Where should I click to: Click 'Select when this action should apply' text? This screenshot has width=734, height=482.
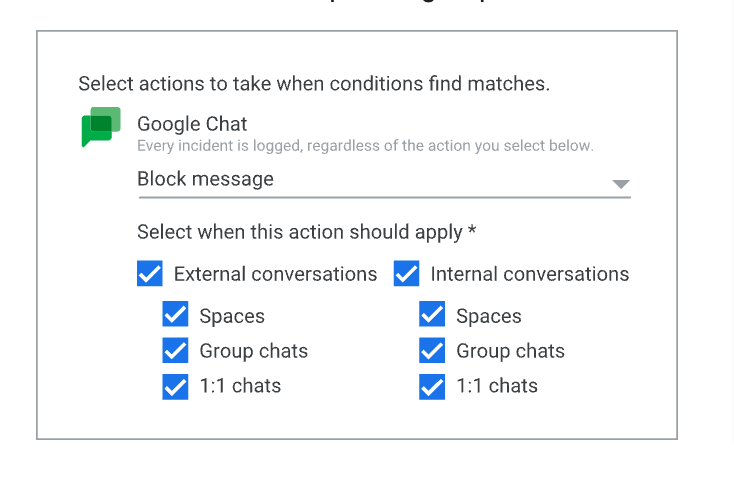pos(307,232)
